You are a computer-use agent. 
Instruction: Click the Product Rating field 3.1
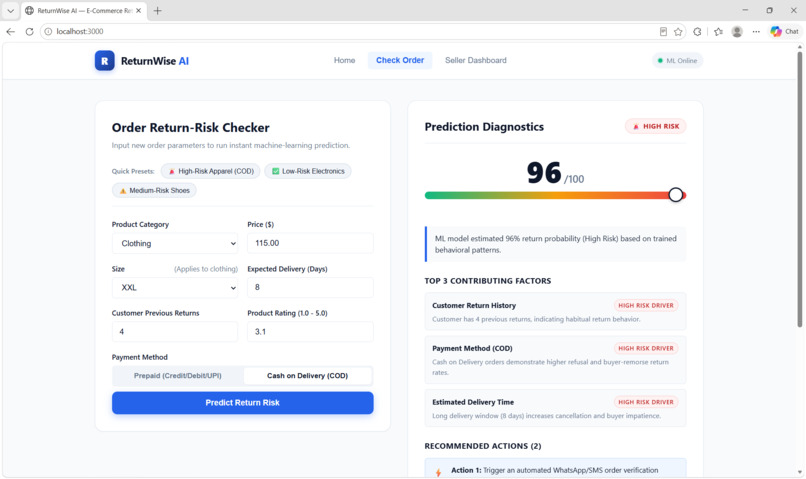point(310,331)
